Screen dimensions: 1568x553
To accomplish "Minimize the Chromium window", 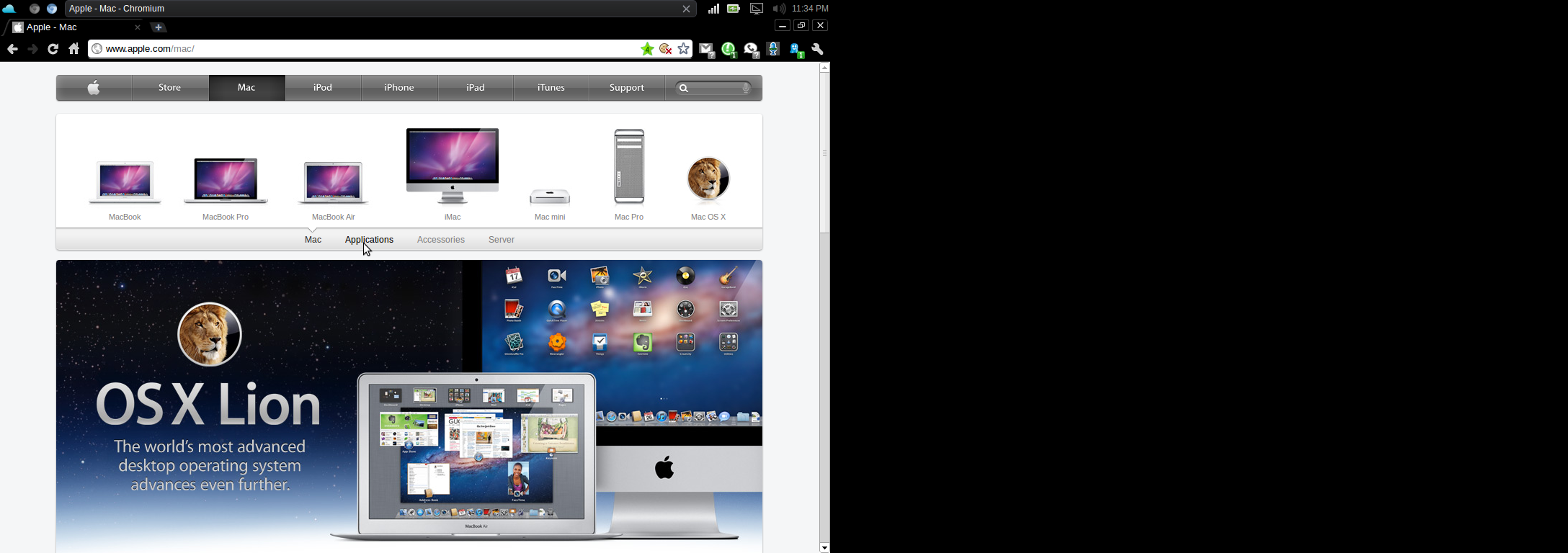I will coord(782,26).
